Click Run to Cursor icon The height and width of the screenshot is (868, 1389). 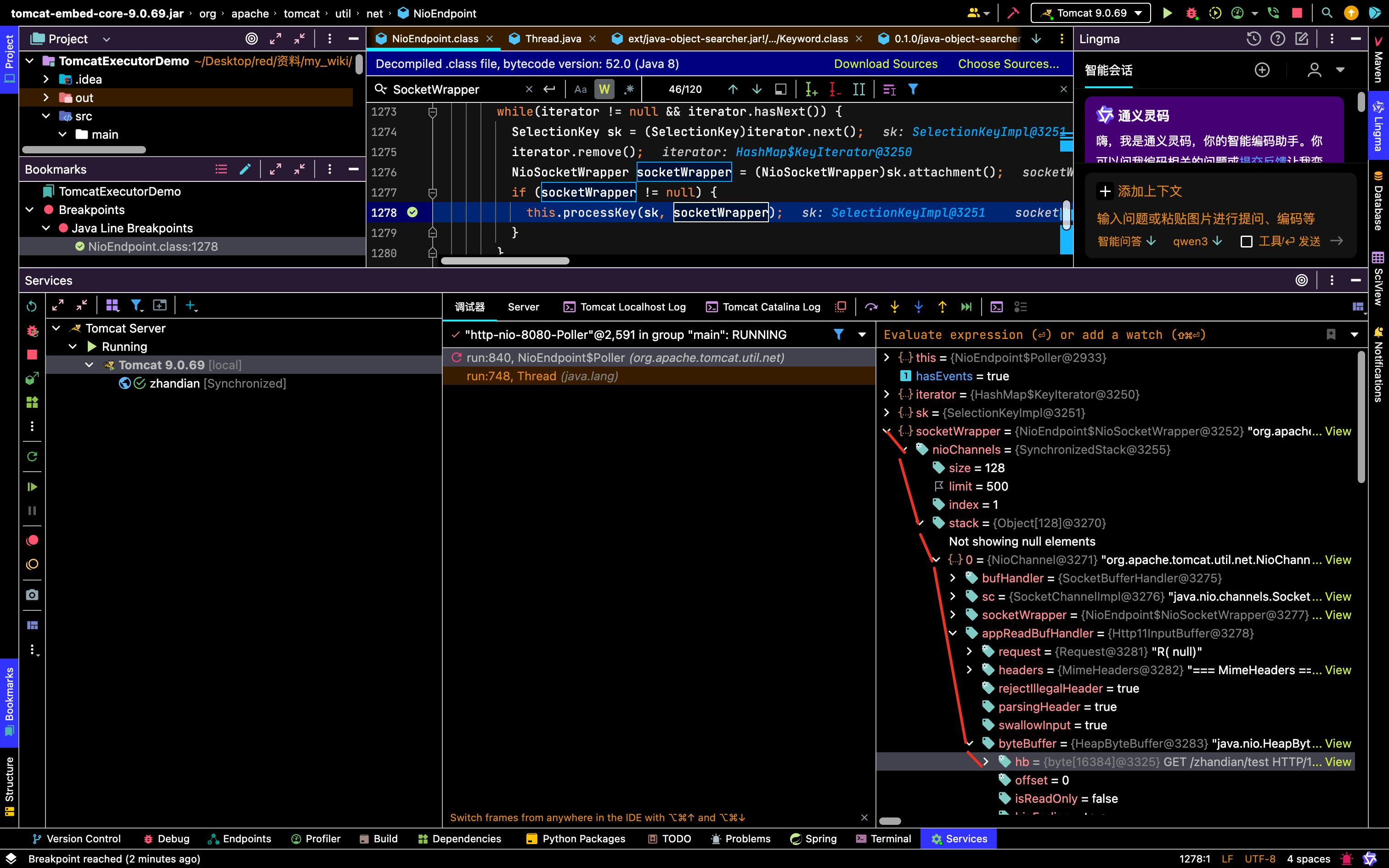(x=966, y=307)
